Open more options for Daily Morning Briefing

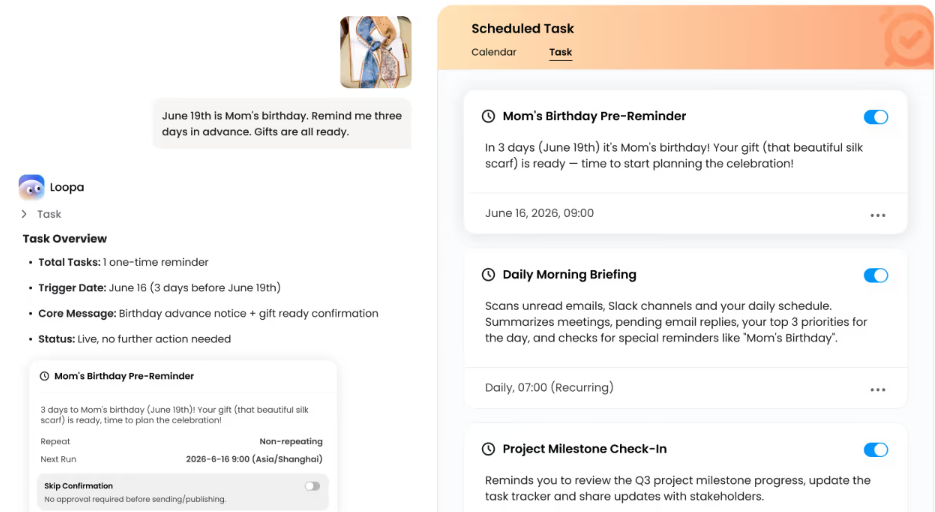click(x=878, y=390)
